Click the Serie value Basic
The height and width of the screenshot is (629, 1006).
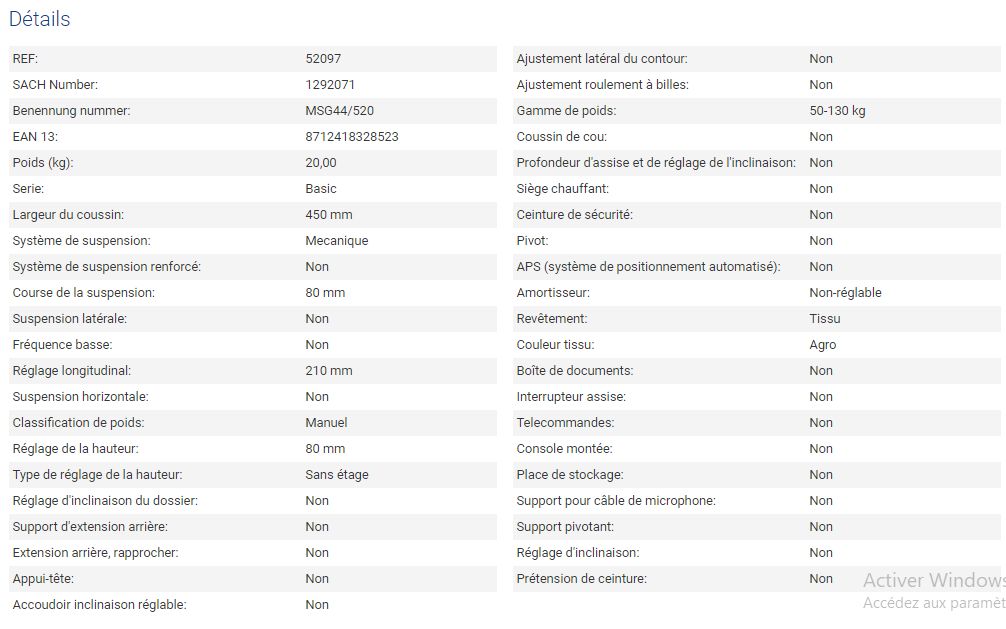[x=321, y=189]
